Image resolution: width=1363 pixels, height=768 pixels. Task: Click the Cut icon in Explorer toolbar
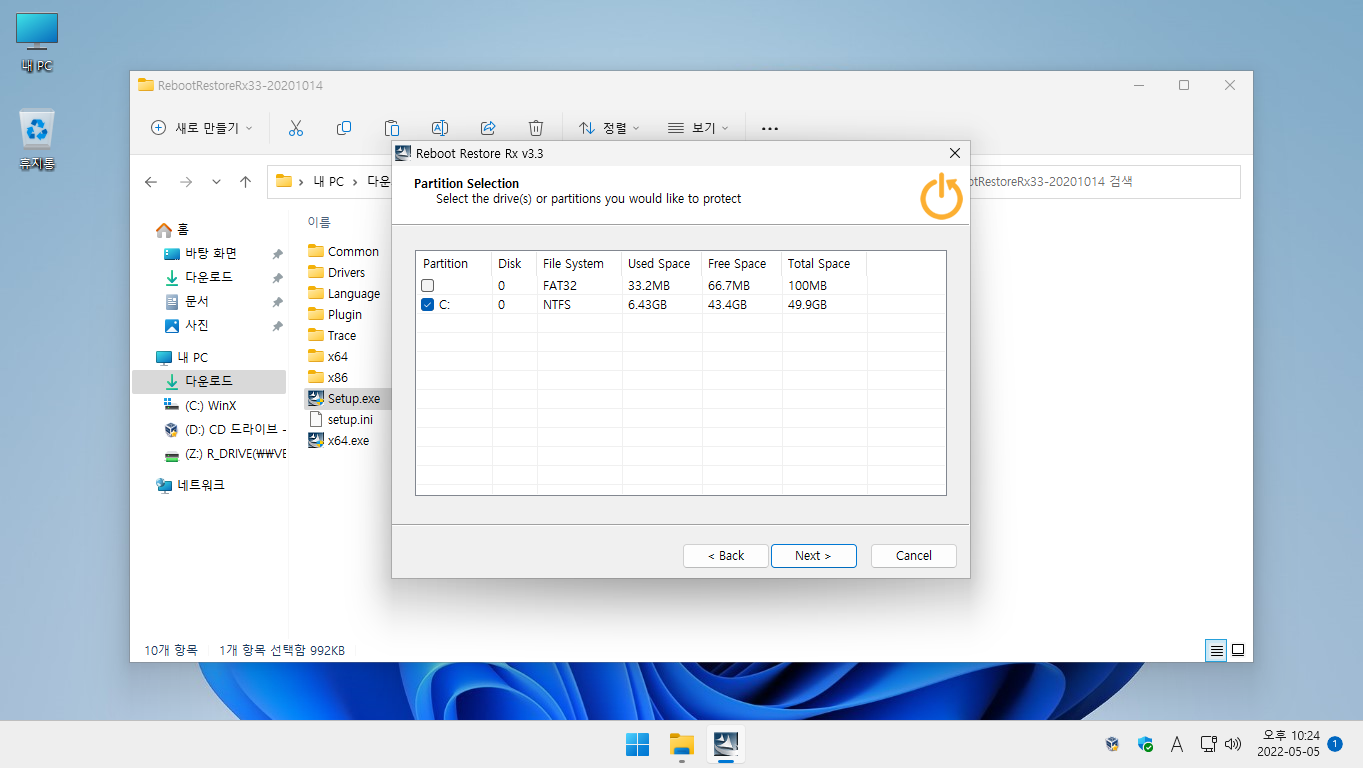(296, 128)
